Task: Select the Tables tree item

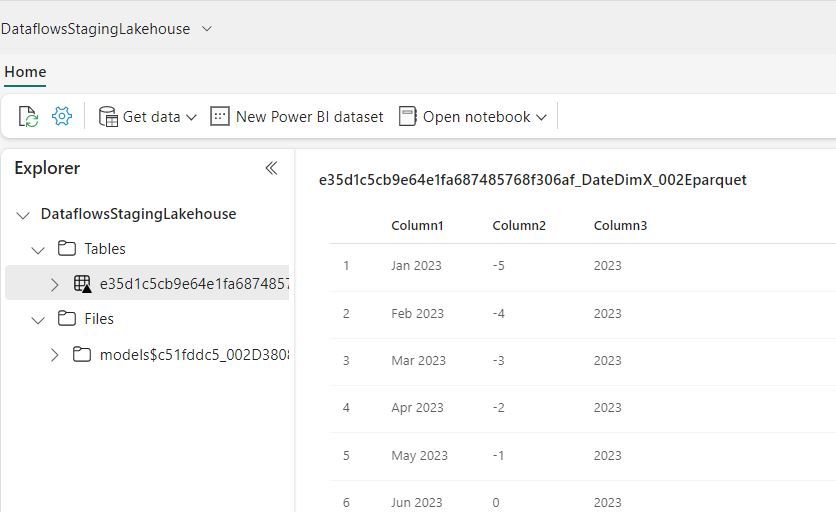Action: pyautogui.click(x=104, y=249)
